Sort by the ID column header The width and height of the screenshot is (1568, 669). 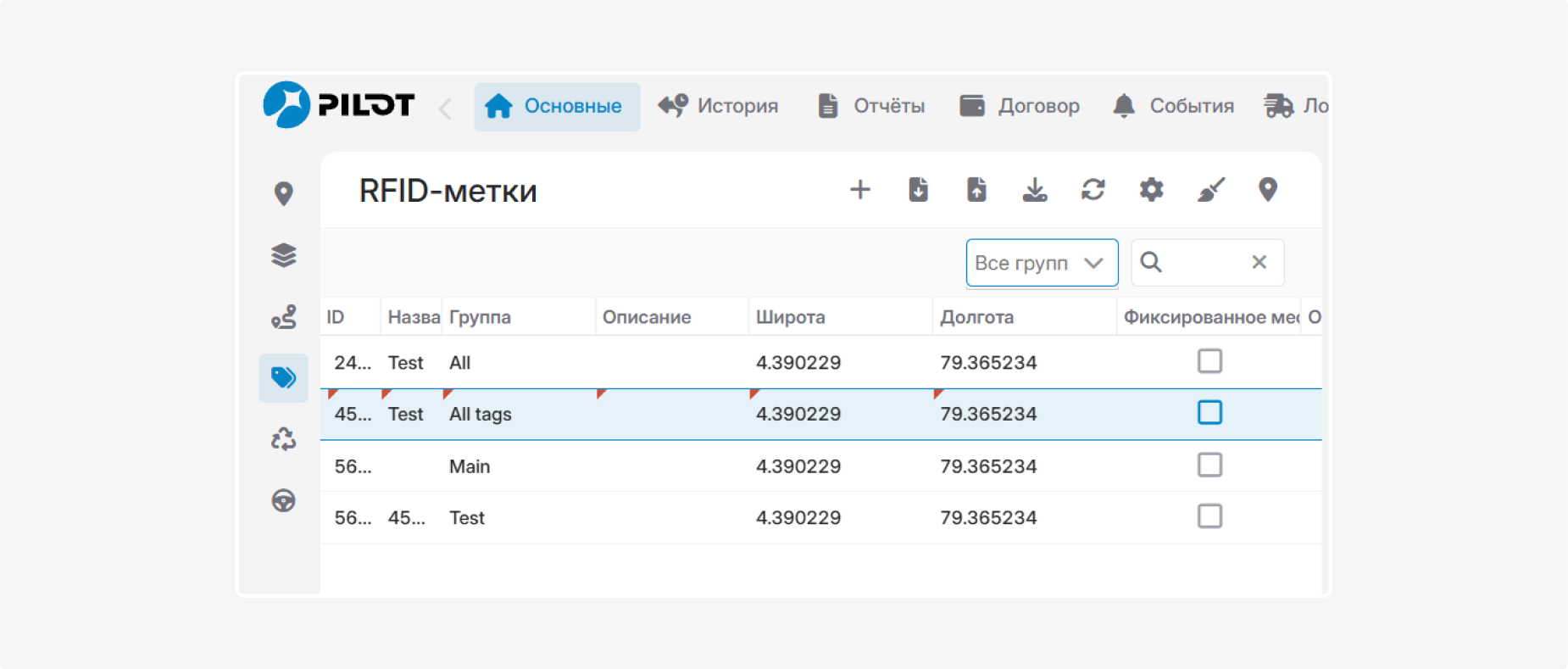(350, 317)
